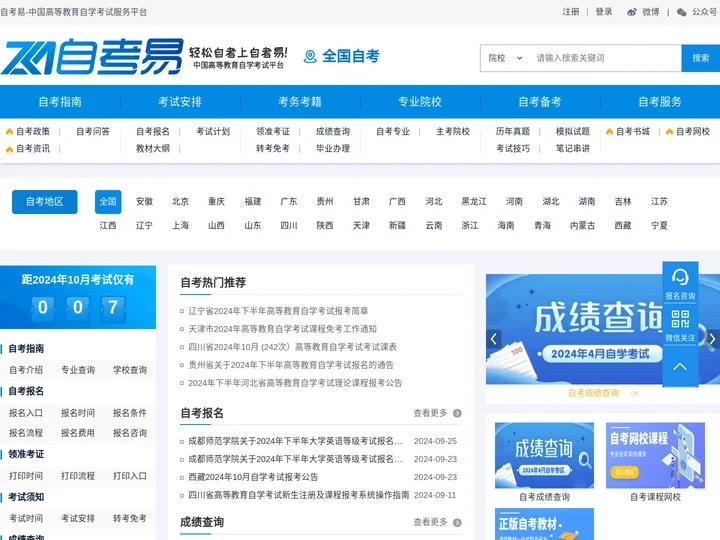
Task: Open the 自考服务 main menu
Action: tap(660, 101)
